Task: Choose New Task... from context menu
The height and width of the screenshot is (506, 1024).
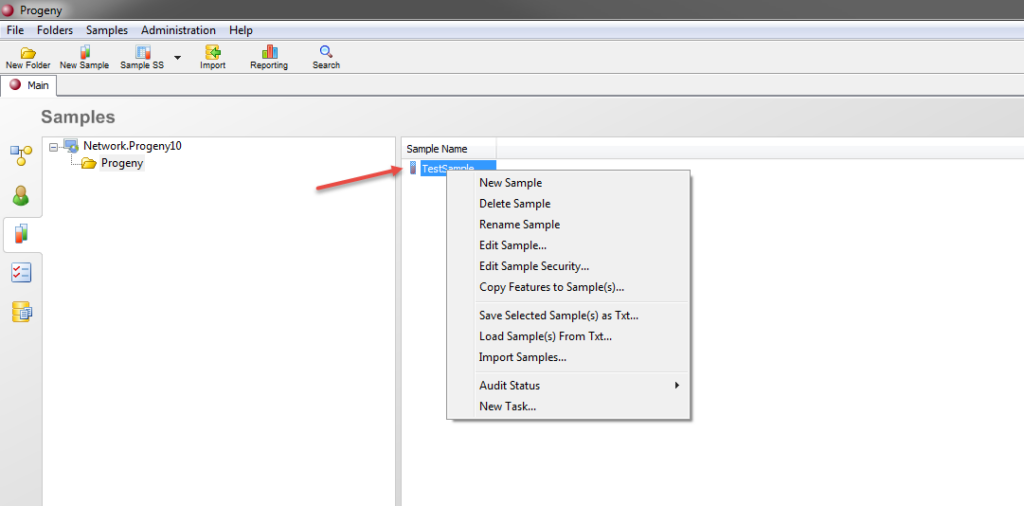Action: (568, 406)
